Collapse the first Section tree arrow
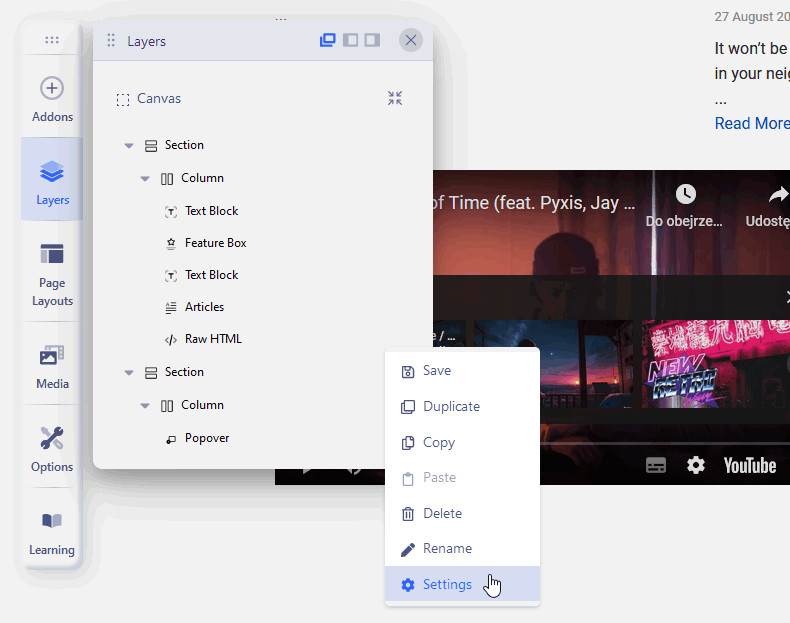 click(129, 146)
